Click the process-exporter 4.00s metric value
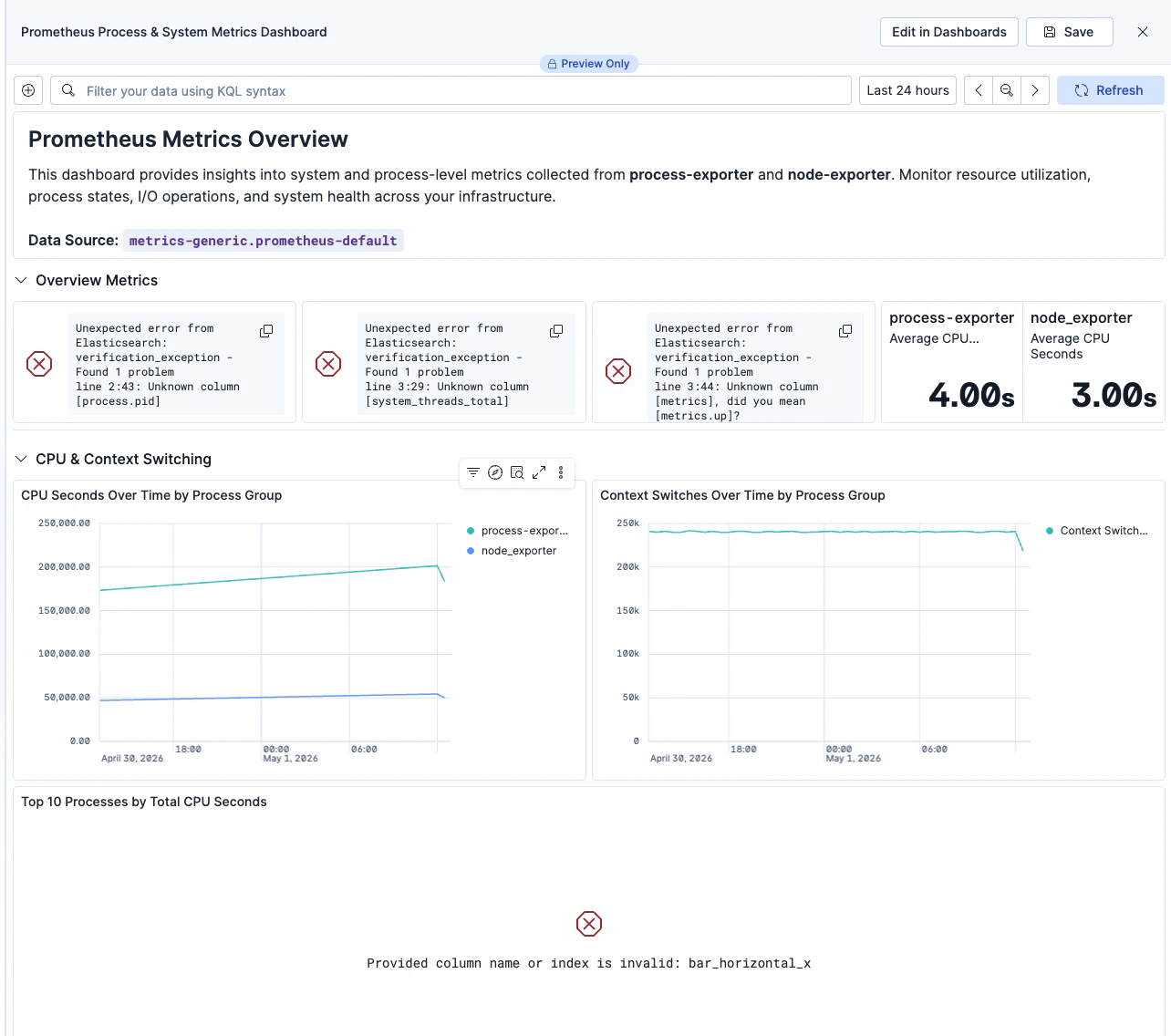 coord(972,396)
